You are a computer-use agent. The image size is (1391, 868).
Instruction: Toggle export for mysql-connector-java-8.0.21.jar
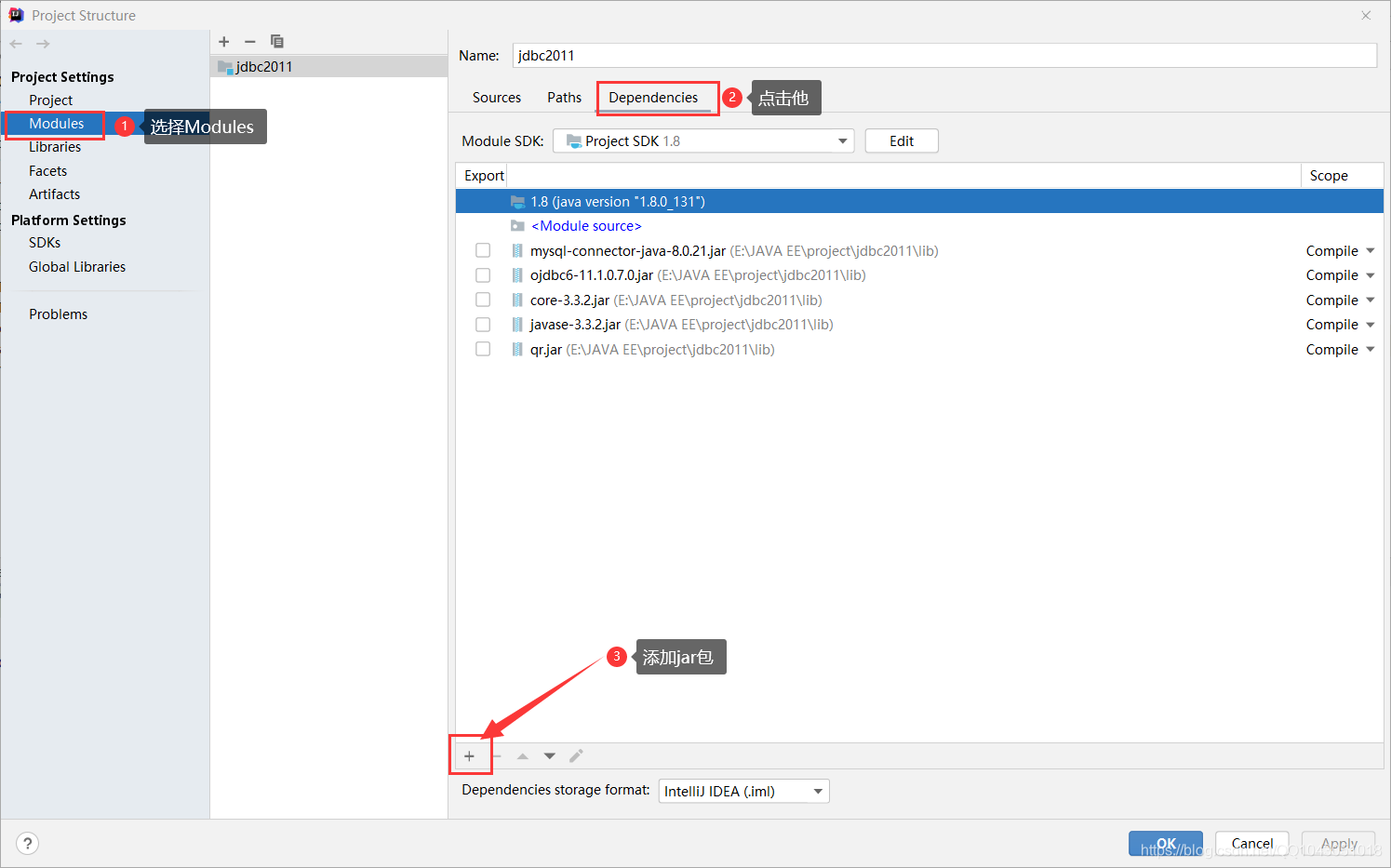pyautogui.click(x=483, y=250)
